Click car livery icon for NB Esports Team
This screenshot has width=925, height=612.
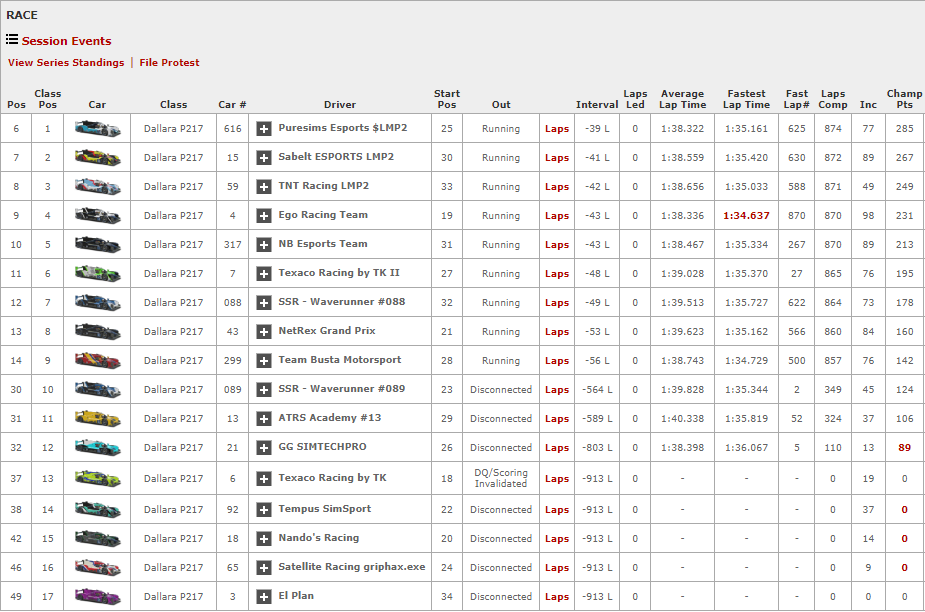point(97,244)
